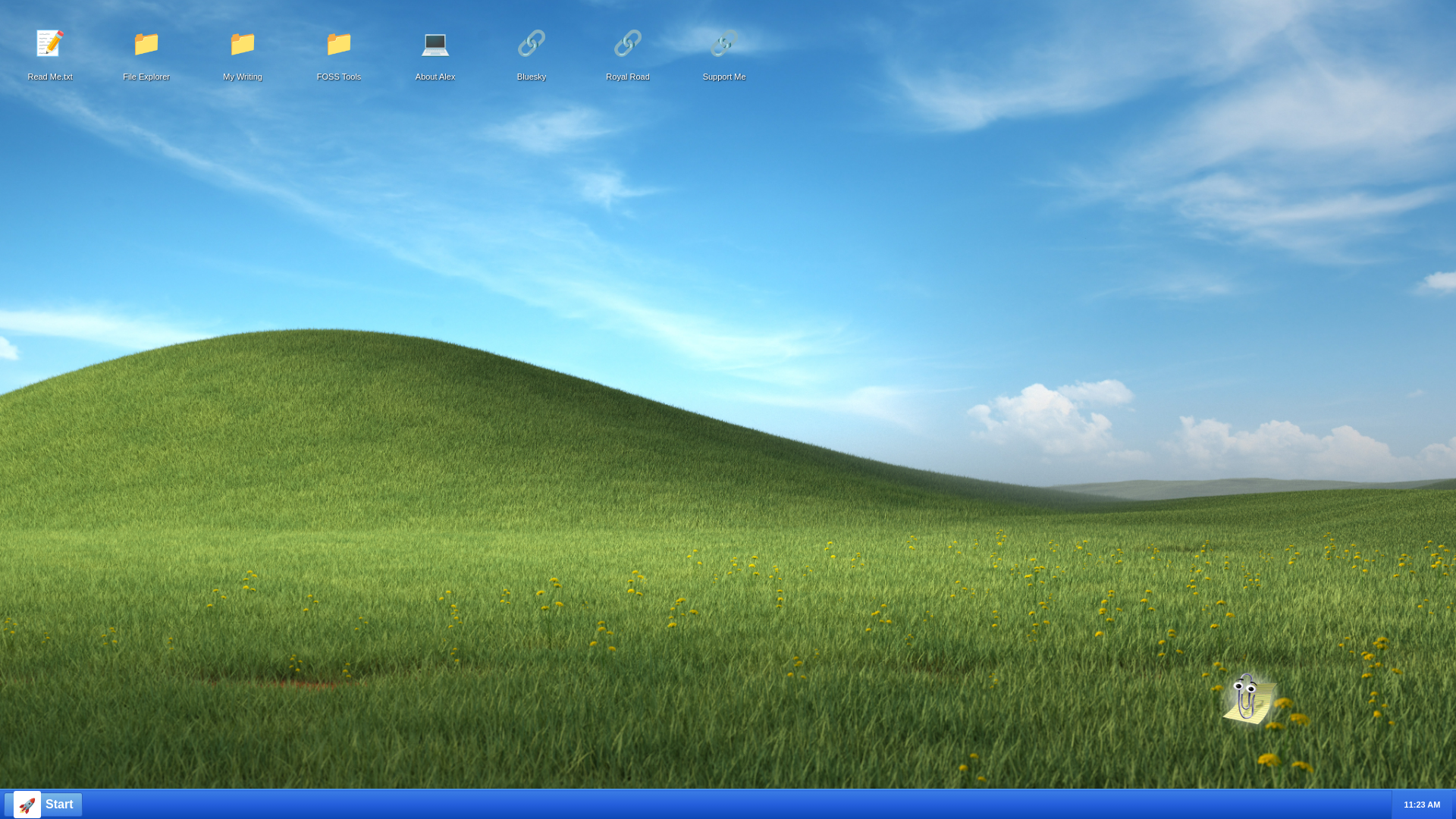Image resolution: width=1456 pixels, height=819 pixels.
Task: Click the Royal Road chain-link icon
Action: [628, 44]
